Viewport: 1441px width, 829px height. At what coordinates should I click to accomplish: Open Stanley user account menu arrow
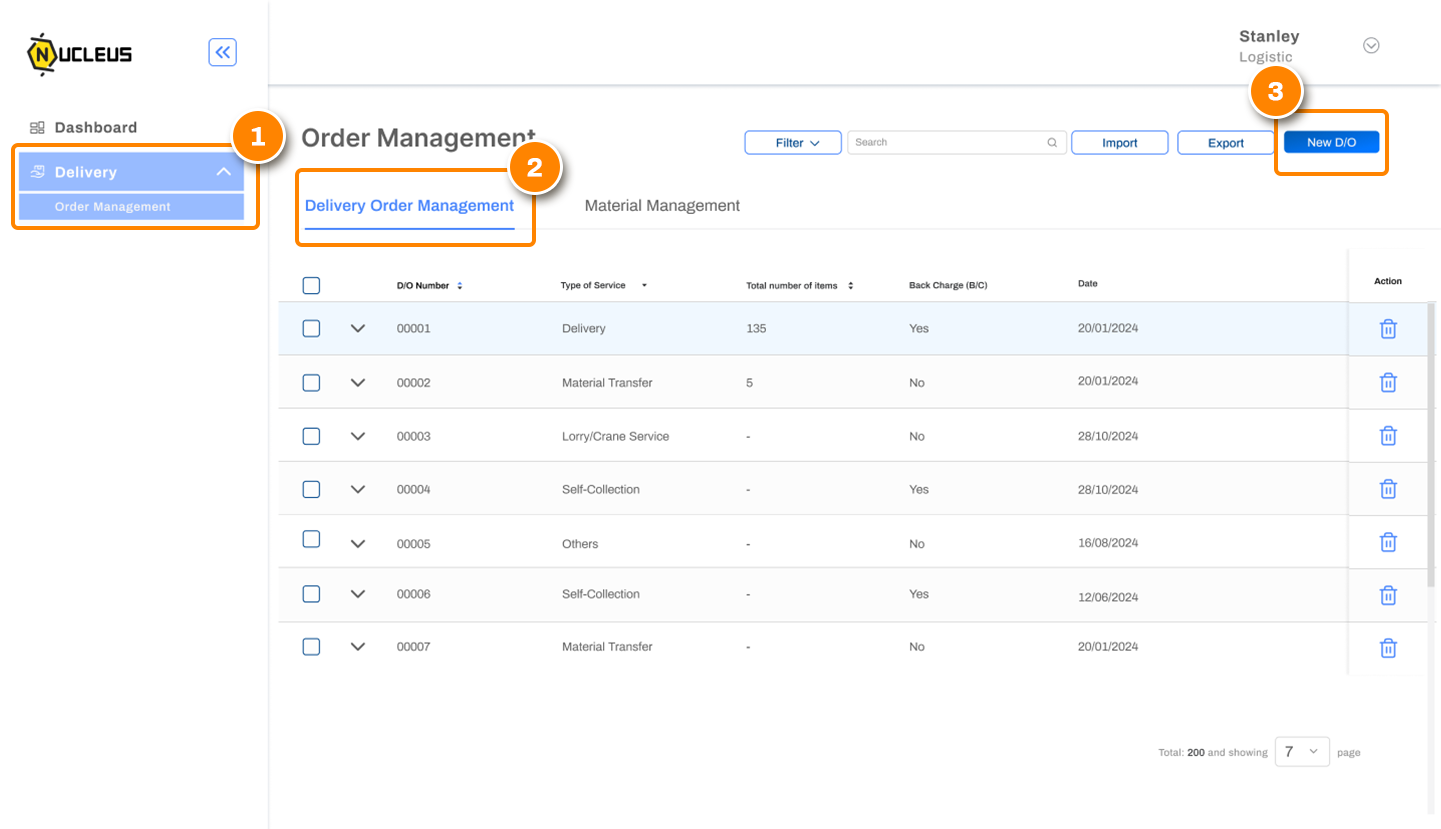point(1371,46)
